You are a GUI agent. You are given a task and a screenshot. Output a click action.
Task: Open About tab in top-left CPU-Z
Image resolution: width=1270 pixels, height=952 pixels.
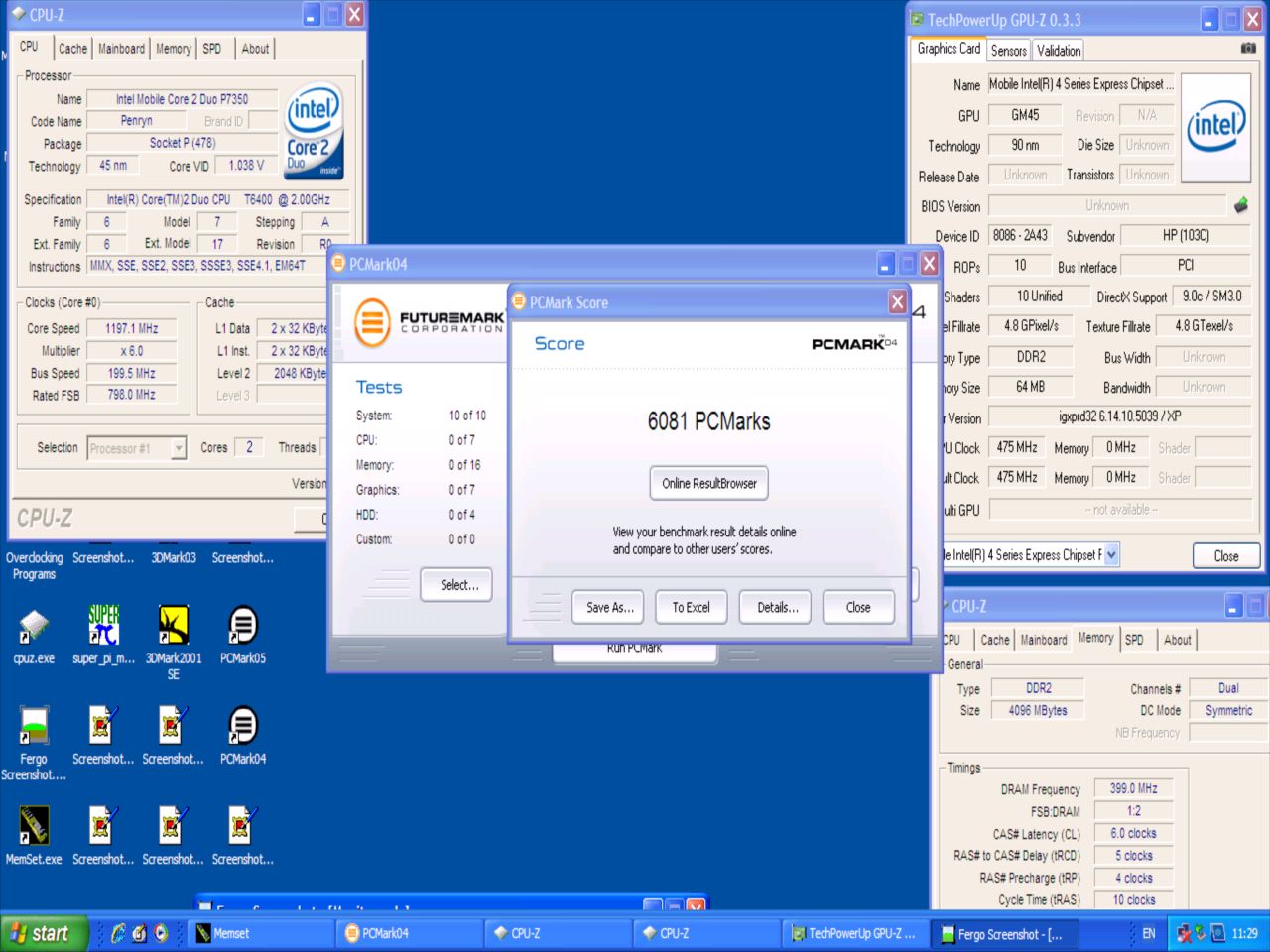pyautogui.click(x=255, y=49)
